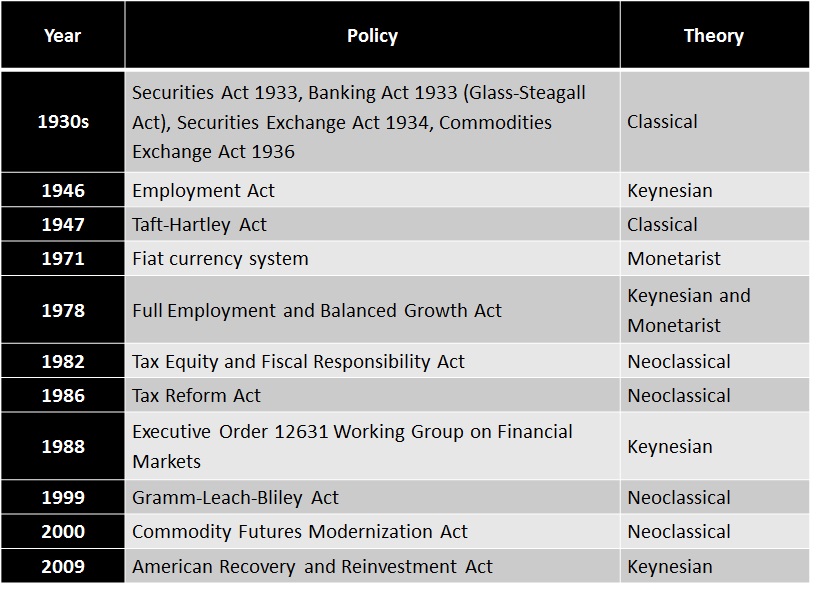Click the Year column header

[62, 36]
